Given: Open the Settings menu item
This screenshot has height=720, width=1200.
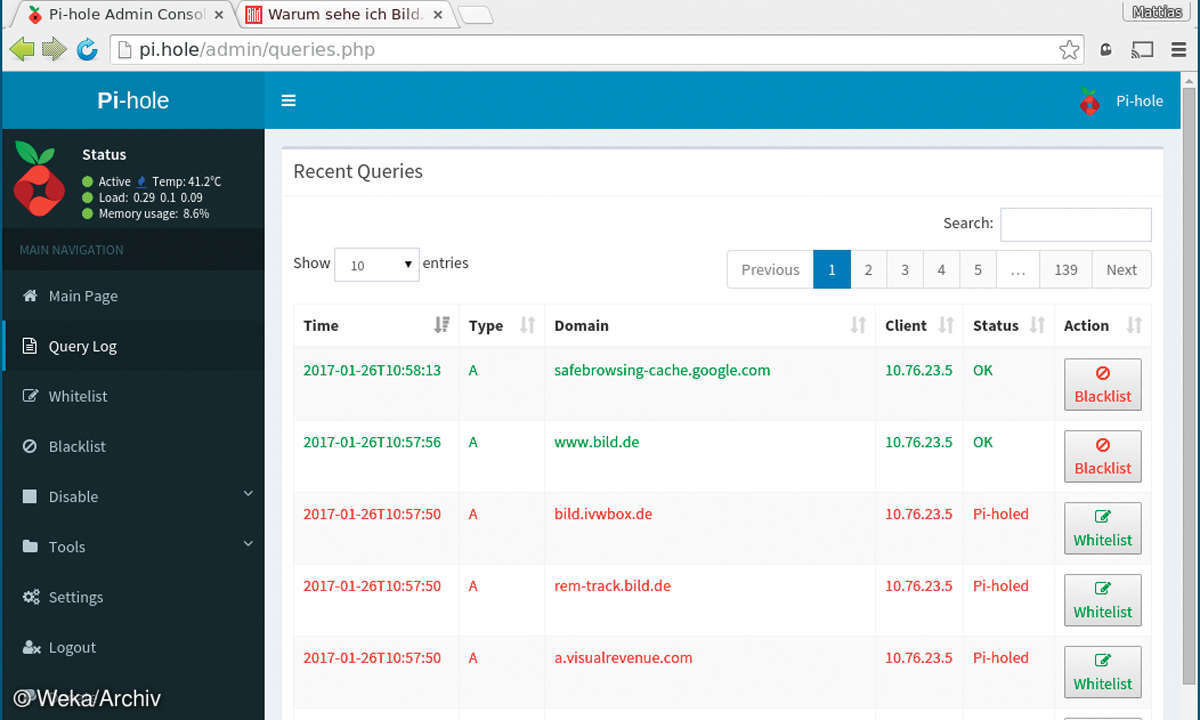Looking at the screenshot, I should click(133, 597).
